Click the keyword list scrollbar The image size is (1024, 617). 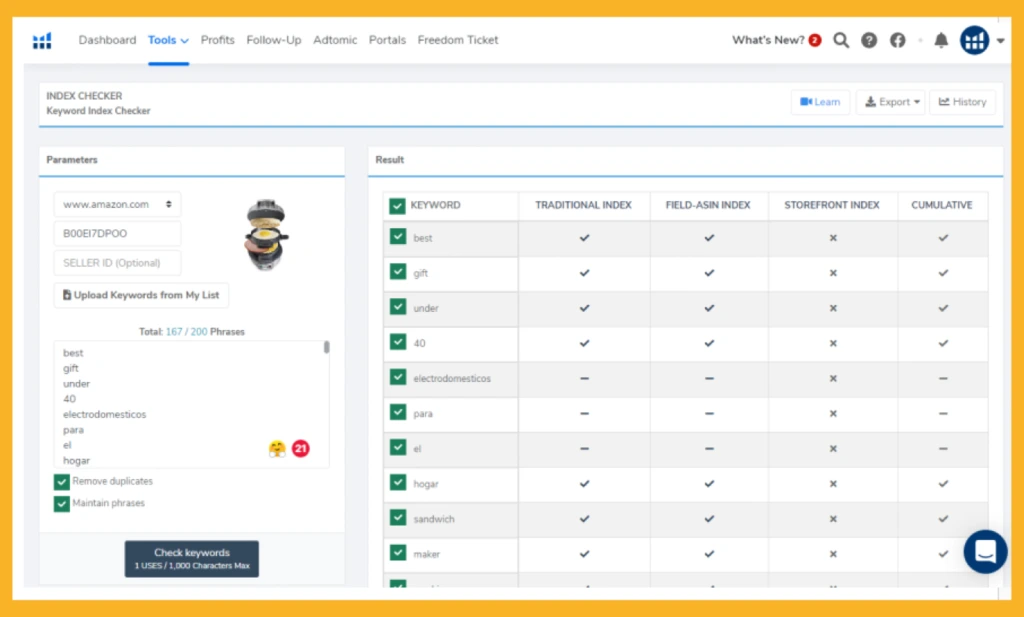[327, 348]
